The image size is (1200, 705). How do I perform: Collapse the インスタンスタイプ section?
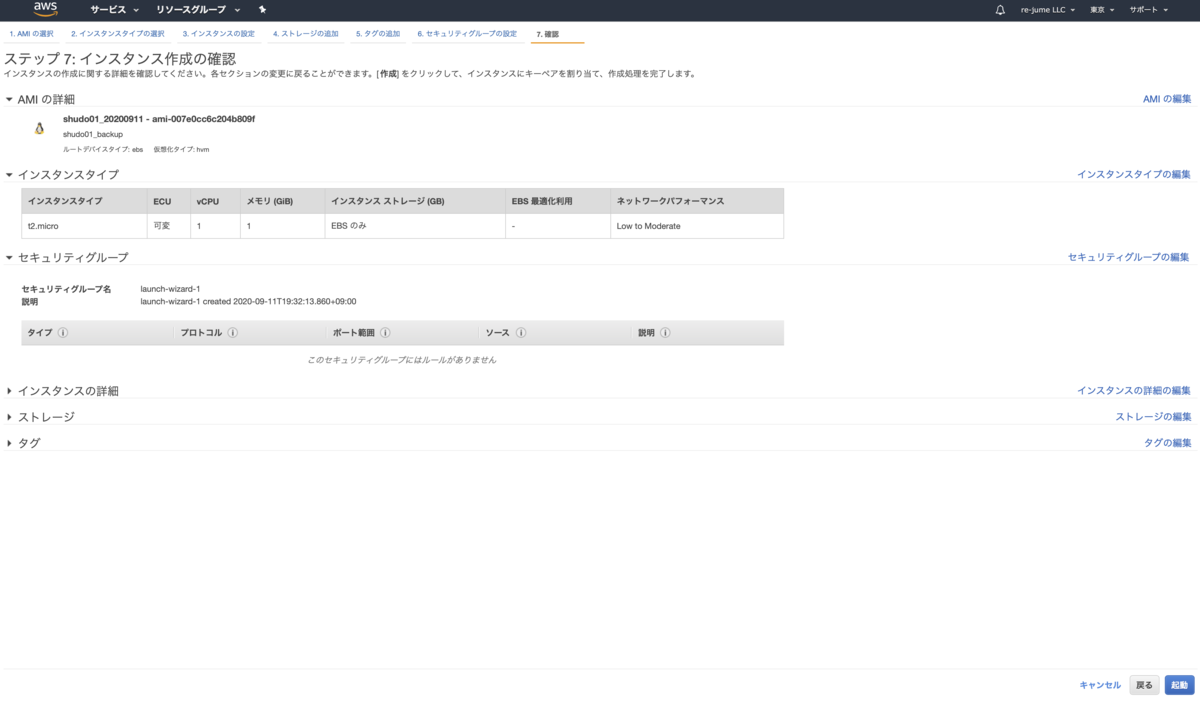10,175
